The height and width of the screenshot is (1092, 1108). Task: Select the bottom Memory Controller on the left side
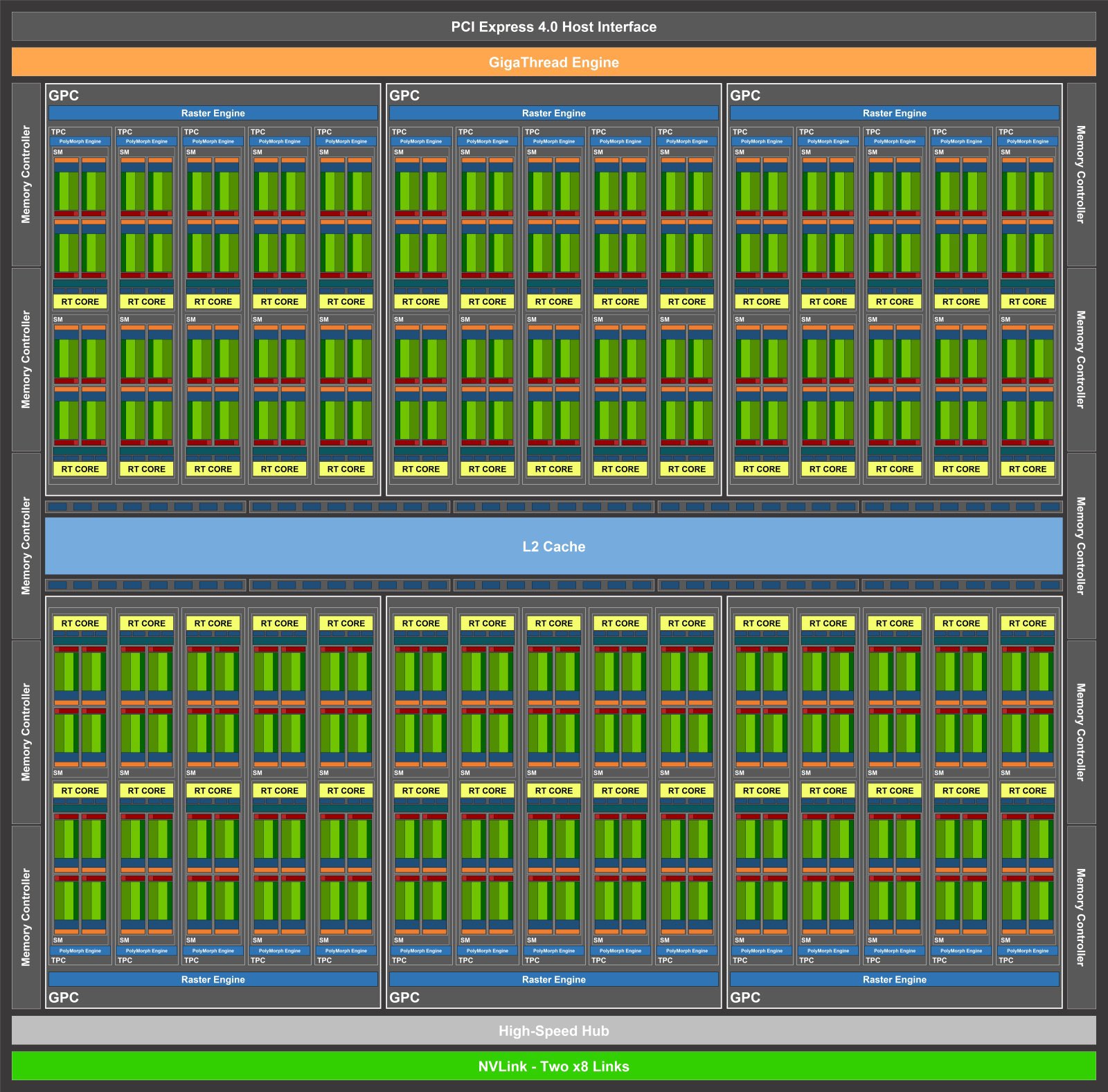[x=26, y=917]
